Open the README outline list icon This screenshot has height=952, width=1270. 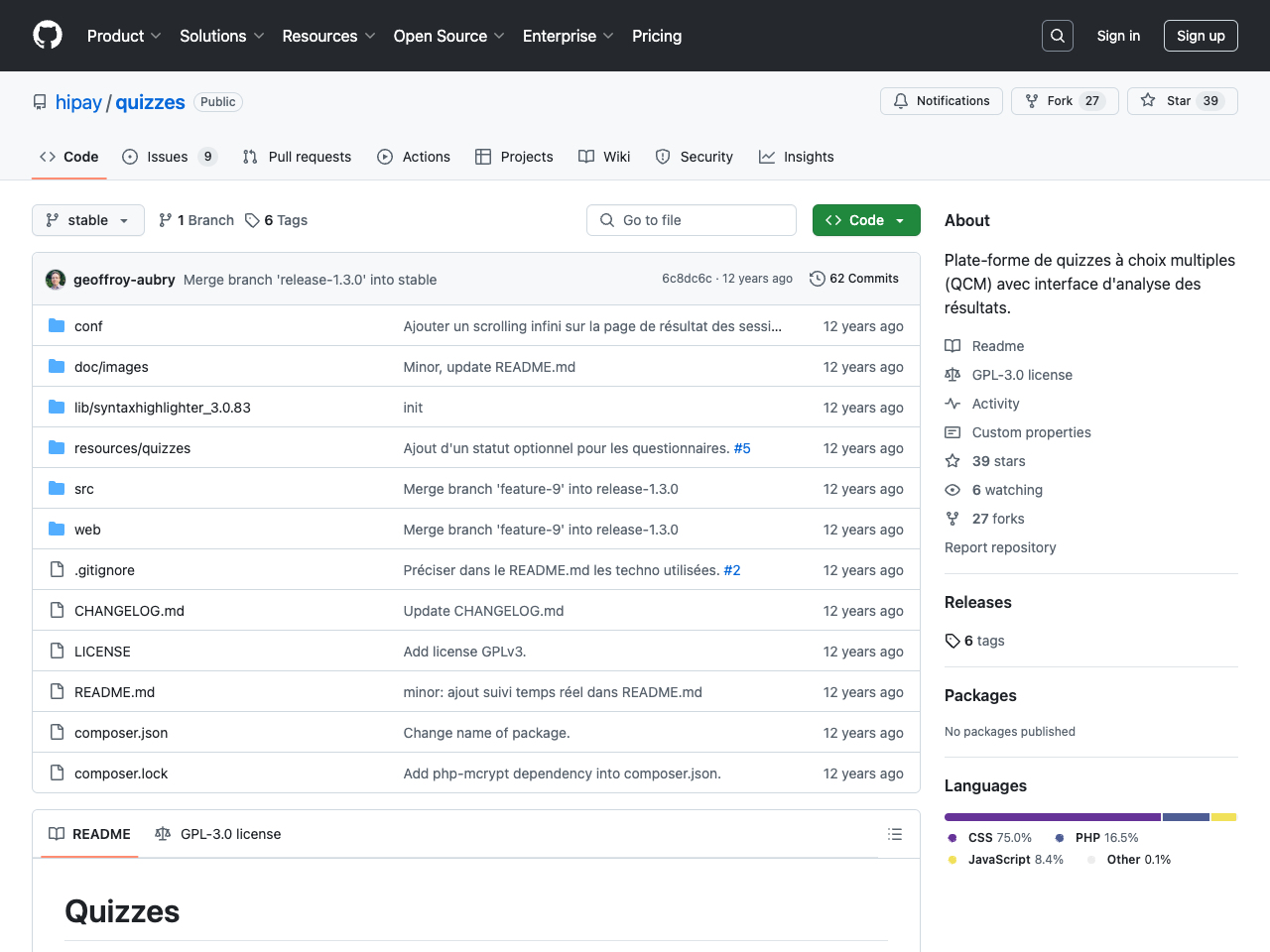click(895, 834)
